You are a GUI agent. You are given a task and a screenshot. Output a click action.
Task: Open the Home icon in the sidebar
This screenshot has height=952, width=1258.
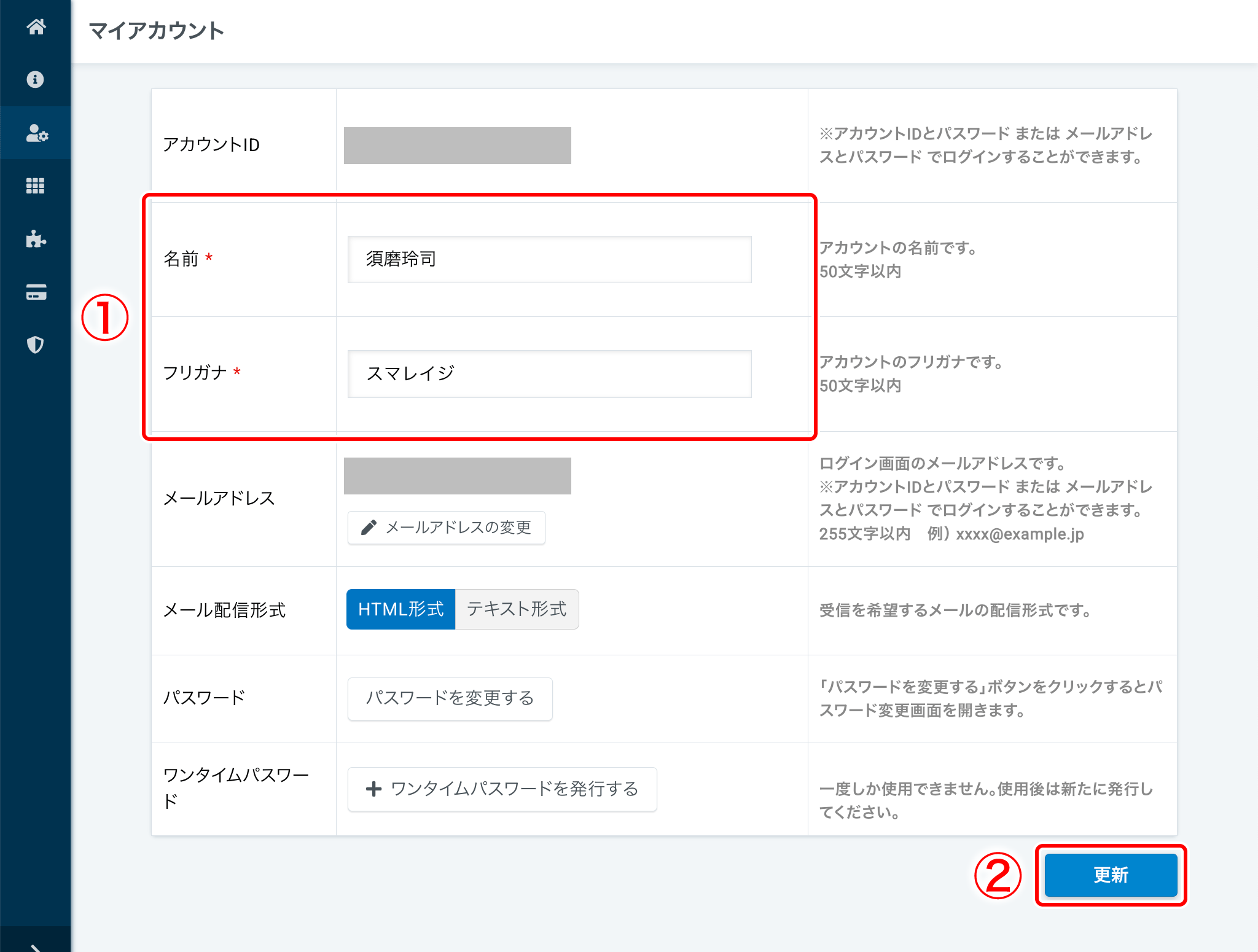[x=36, y=28]
